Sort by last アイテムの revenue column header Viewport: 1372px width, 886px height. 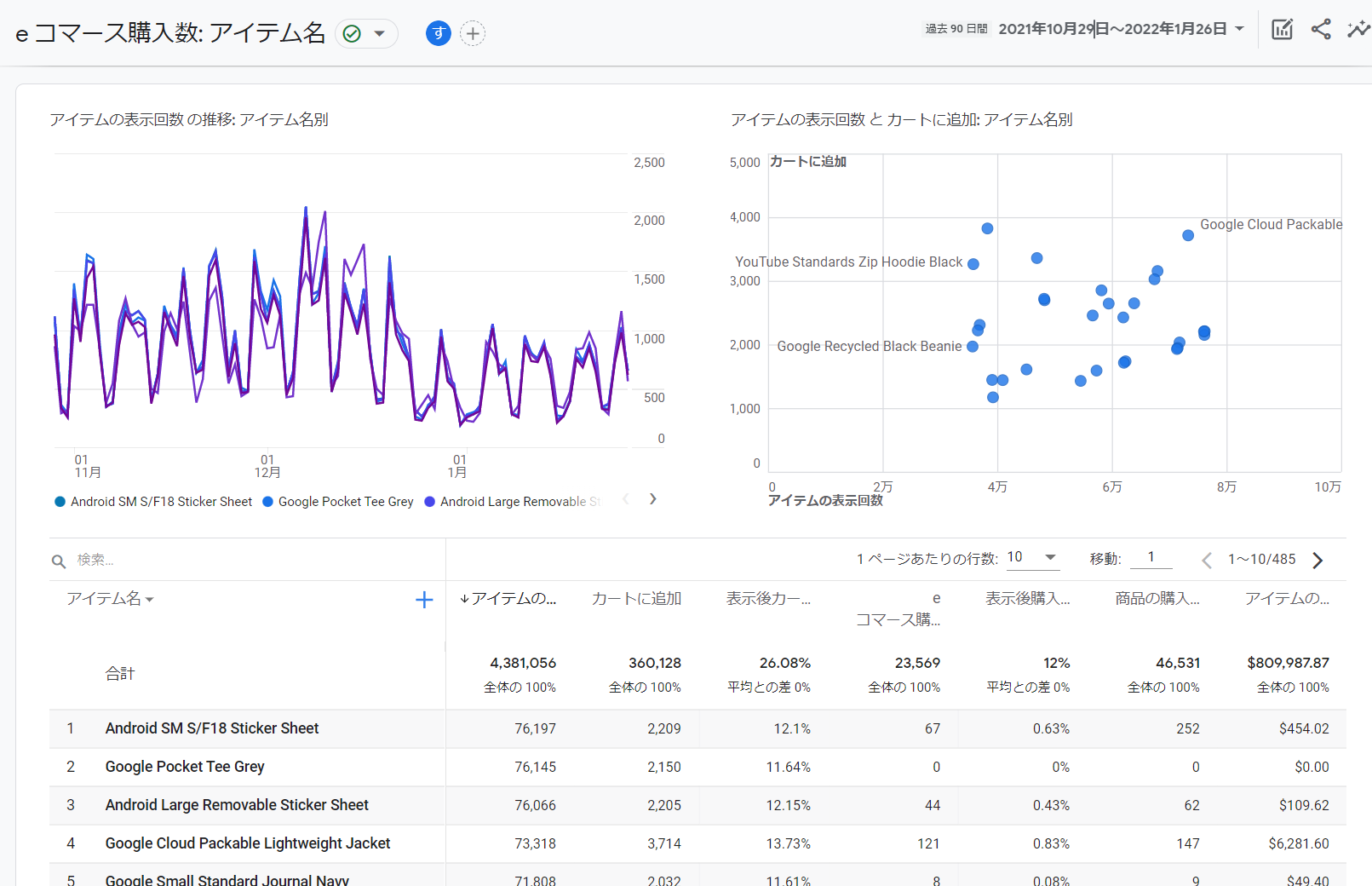pyautogui.click(x=1287, y=599)
